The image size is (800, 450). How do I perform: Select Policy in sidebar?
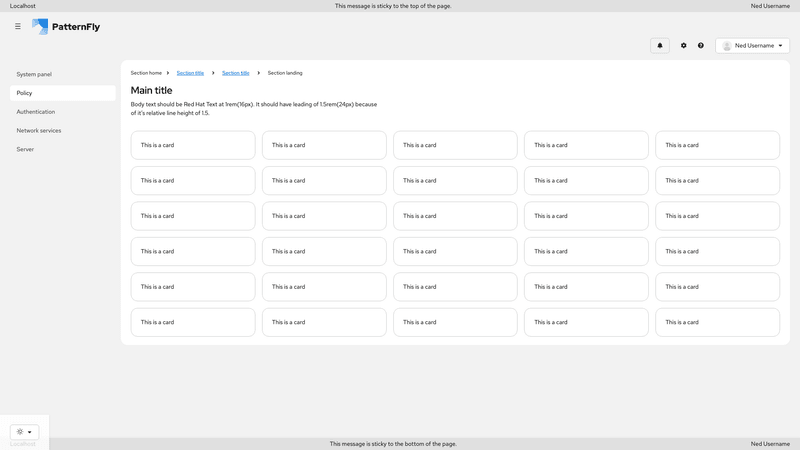click(62, 93)
